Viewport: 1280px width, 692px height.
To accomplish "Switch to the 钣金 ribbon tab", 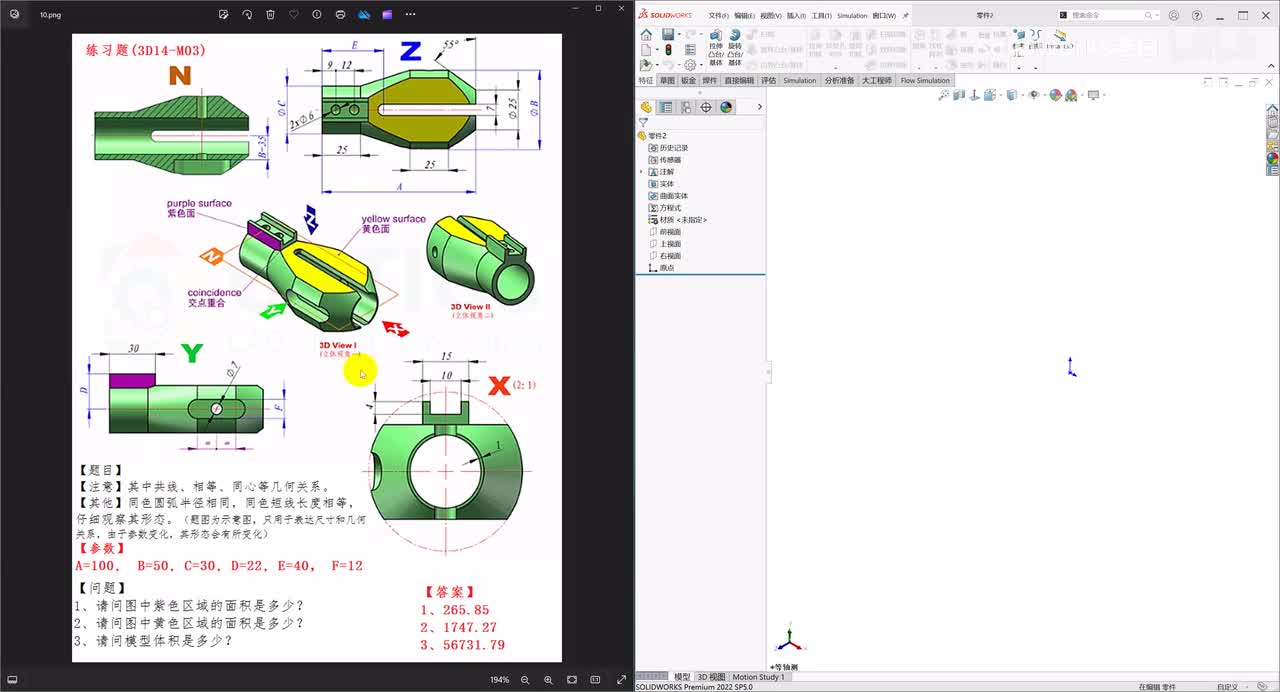I will pyautogui.click(x=688, y=80).
